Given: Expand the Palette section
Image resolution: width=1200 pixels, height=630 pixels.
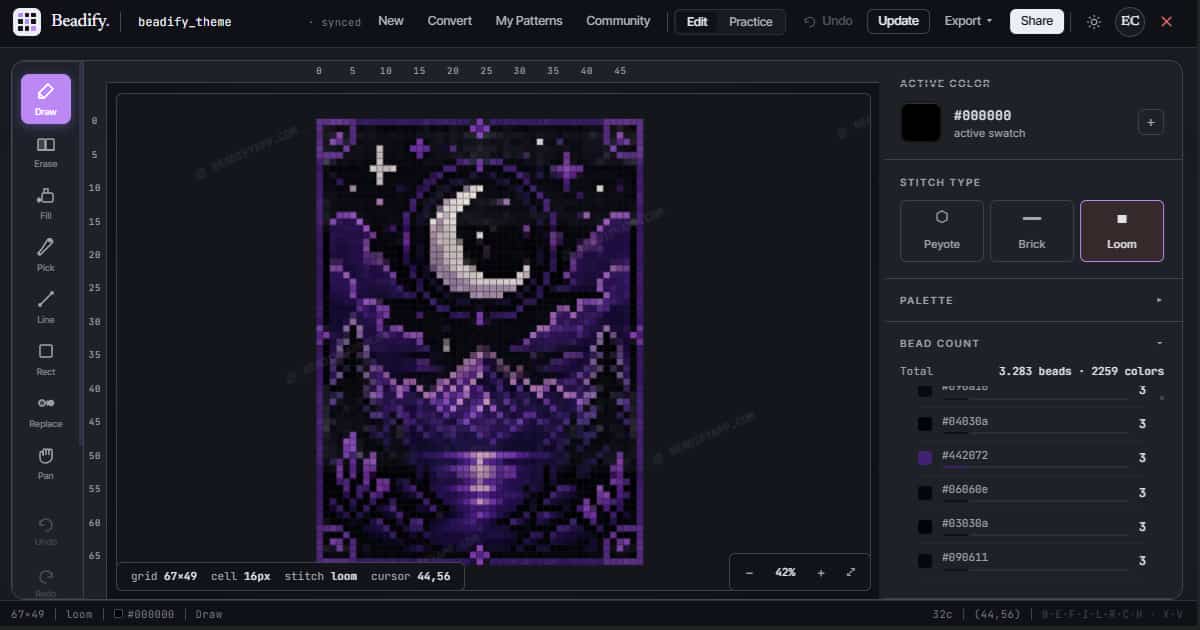Looking at the screenshot, I should tap(1031, 300).
